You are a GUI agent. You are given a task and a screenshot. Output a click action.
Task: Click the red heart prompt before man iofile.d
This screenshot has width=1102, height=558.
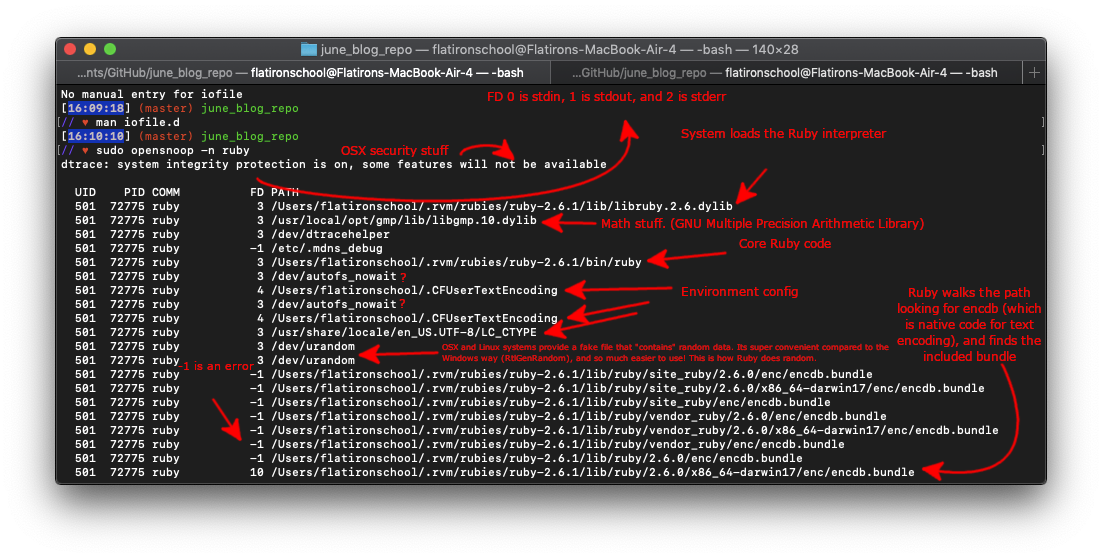coord(85,122)
